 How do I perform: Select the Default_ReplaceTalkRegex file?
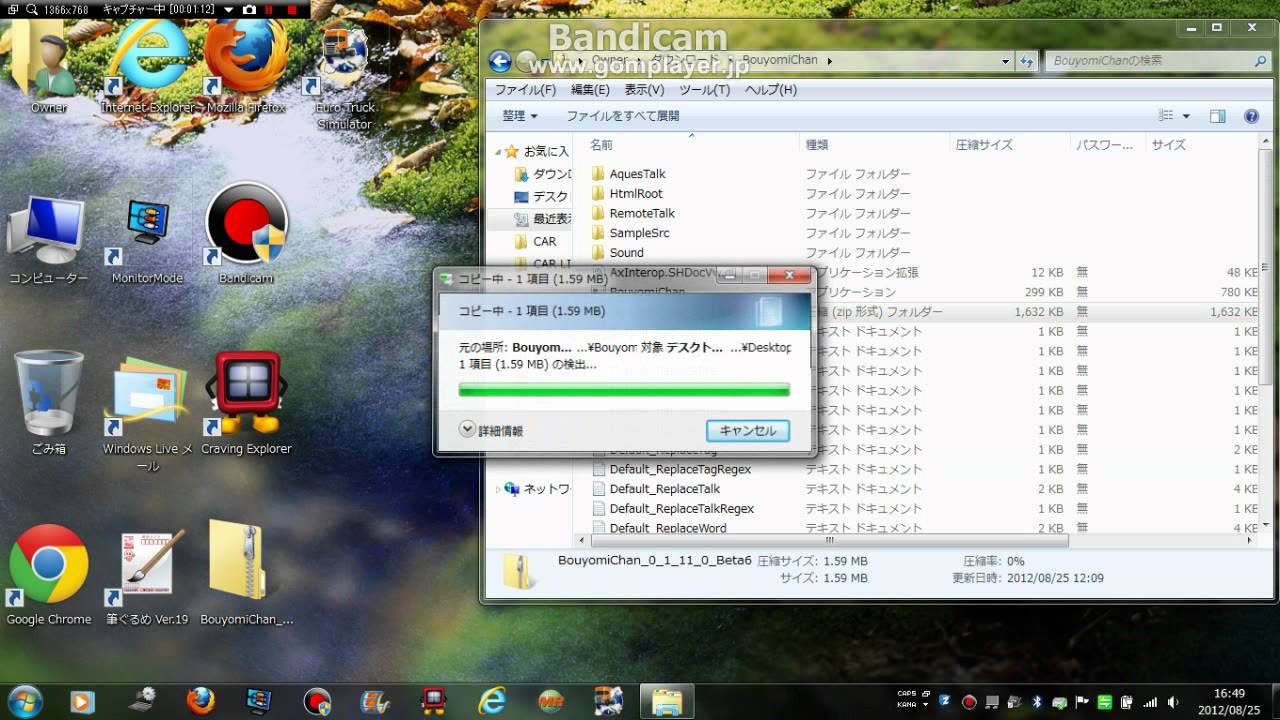point(682,508)
